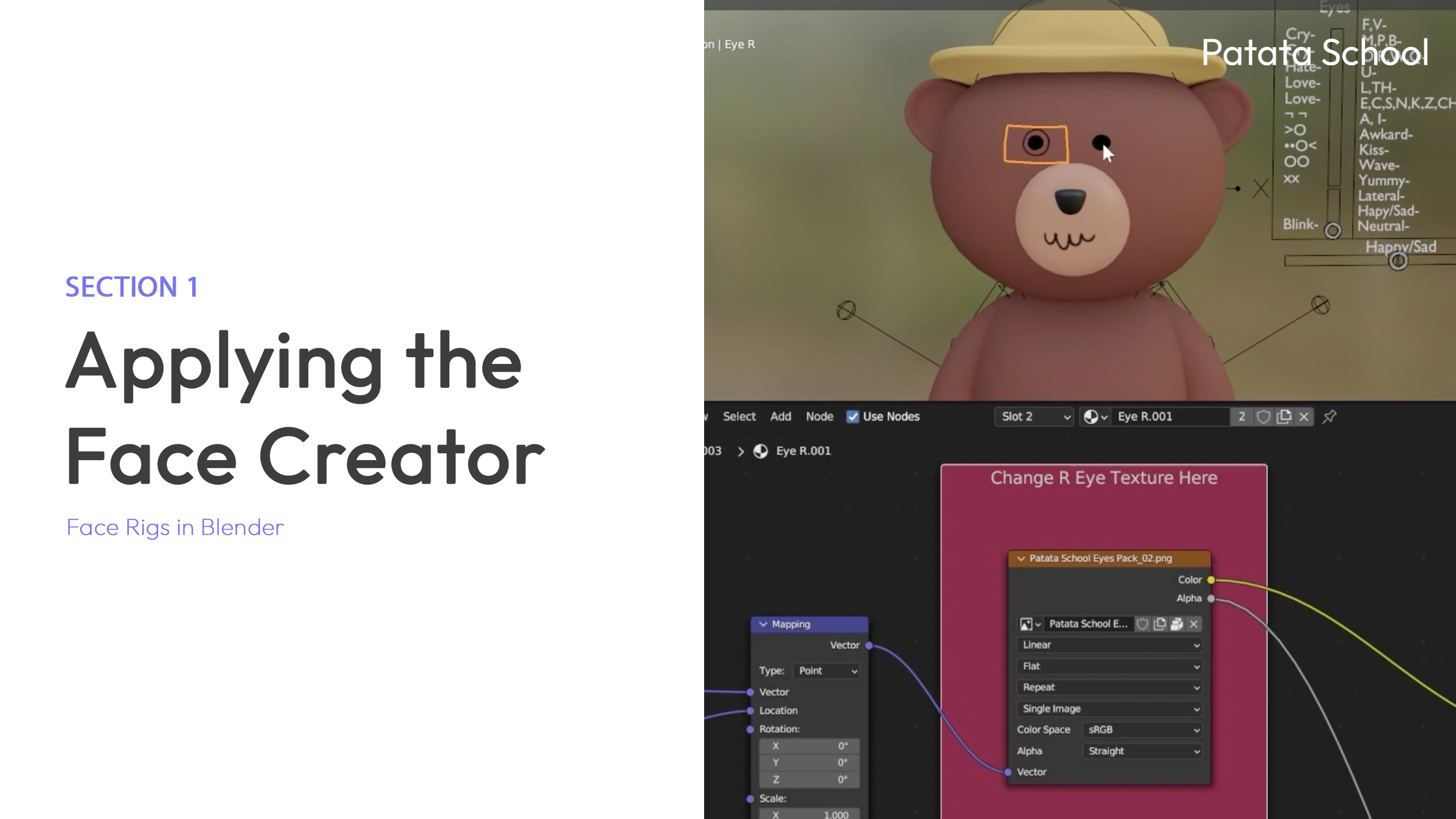The image size is (1456, 819).
Task: Open the sRGB Color Space dropdown
Action: [1143, 730]
